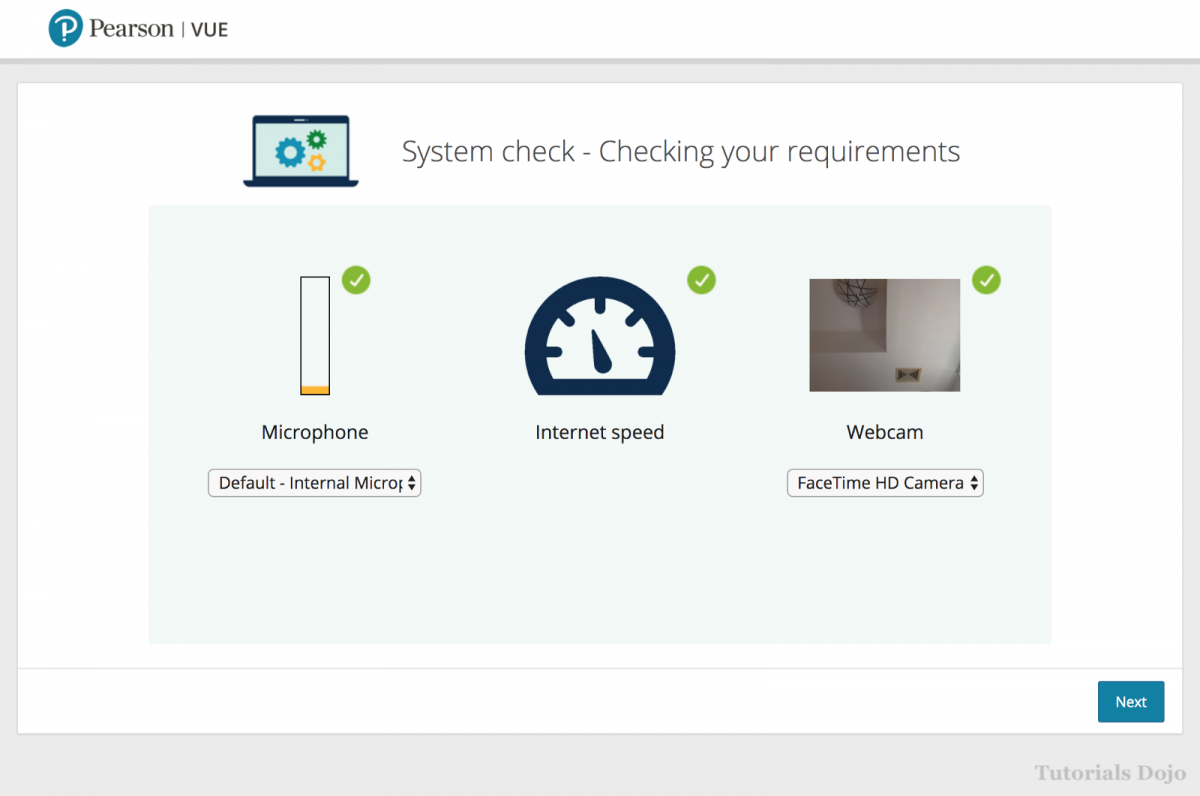Click the arrows on the webcam selector
1200x796 pixels.
pos(974,483)
